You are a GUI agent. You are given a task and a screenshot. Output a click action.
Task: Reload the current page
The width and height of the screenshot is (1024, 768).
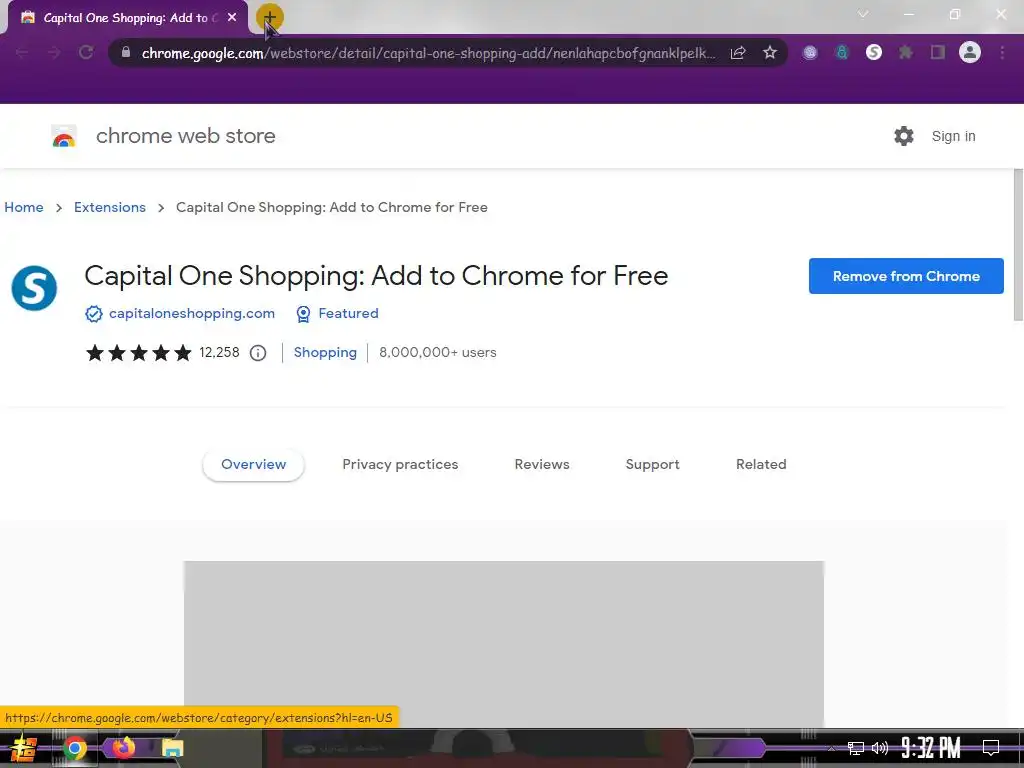coord(86,53)
